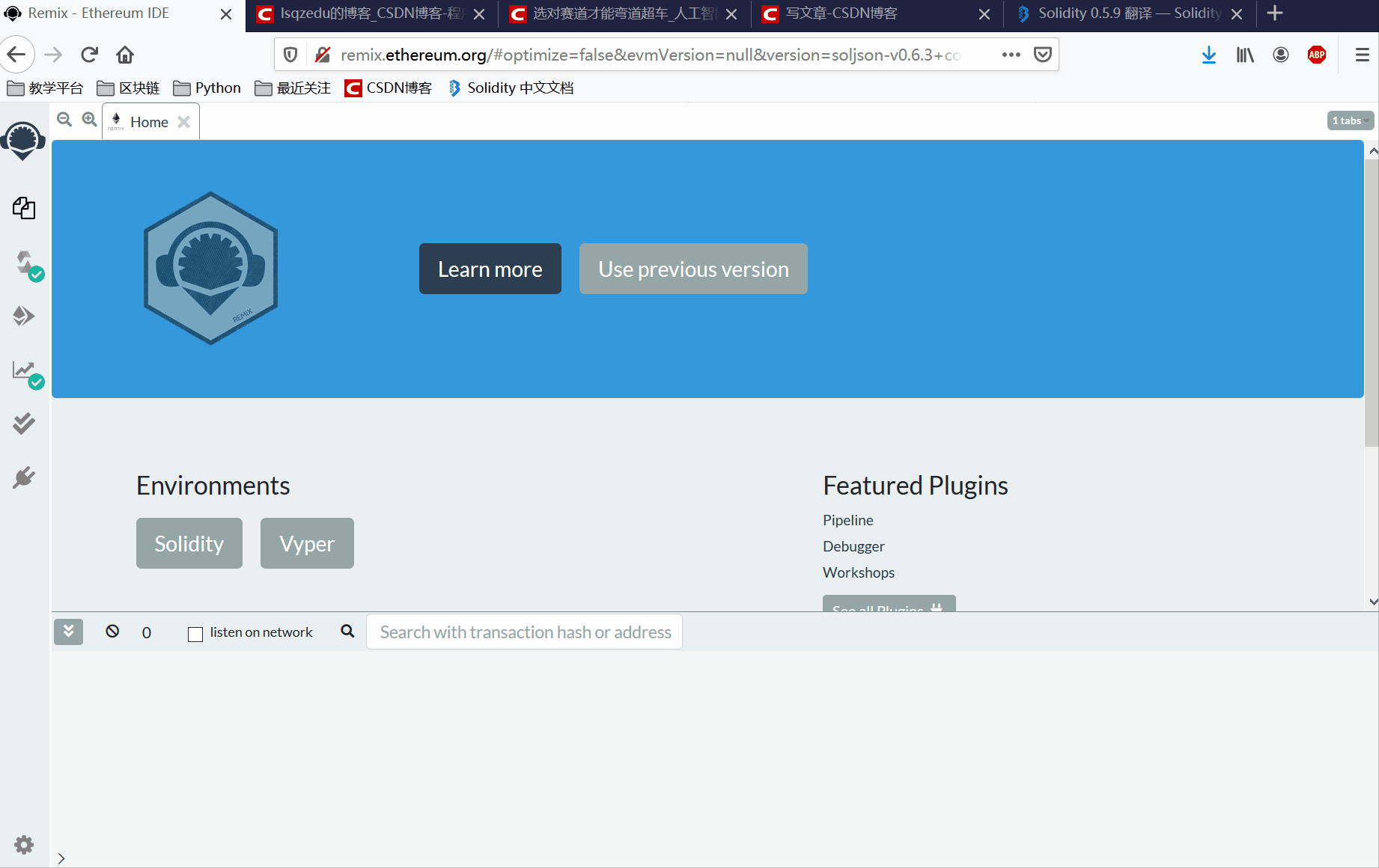This screenshot has width=1379, height=868.
Task: Click the terminal search magnifier icon
Action: (347, 631)
